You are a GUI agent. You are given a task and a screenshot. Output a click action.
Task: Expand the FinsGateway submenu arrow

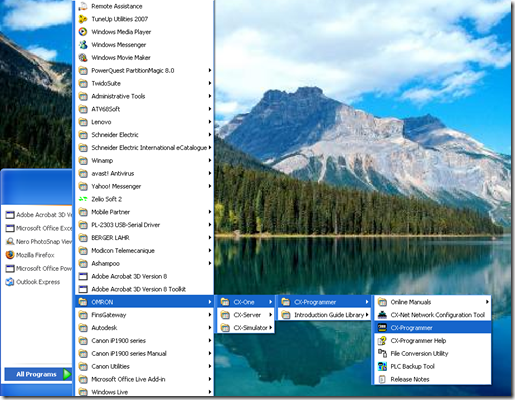pos(210,315)
